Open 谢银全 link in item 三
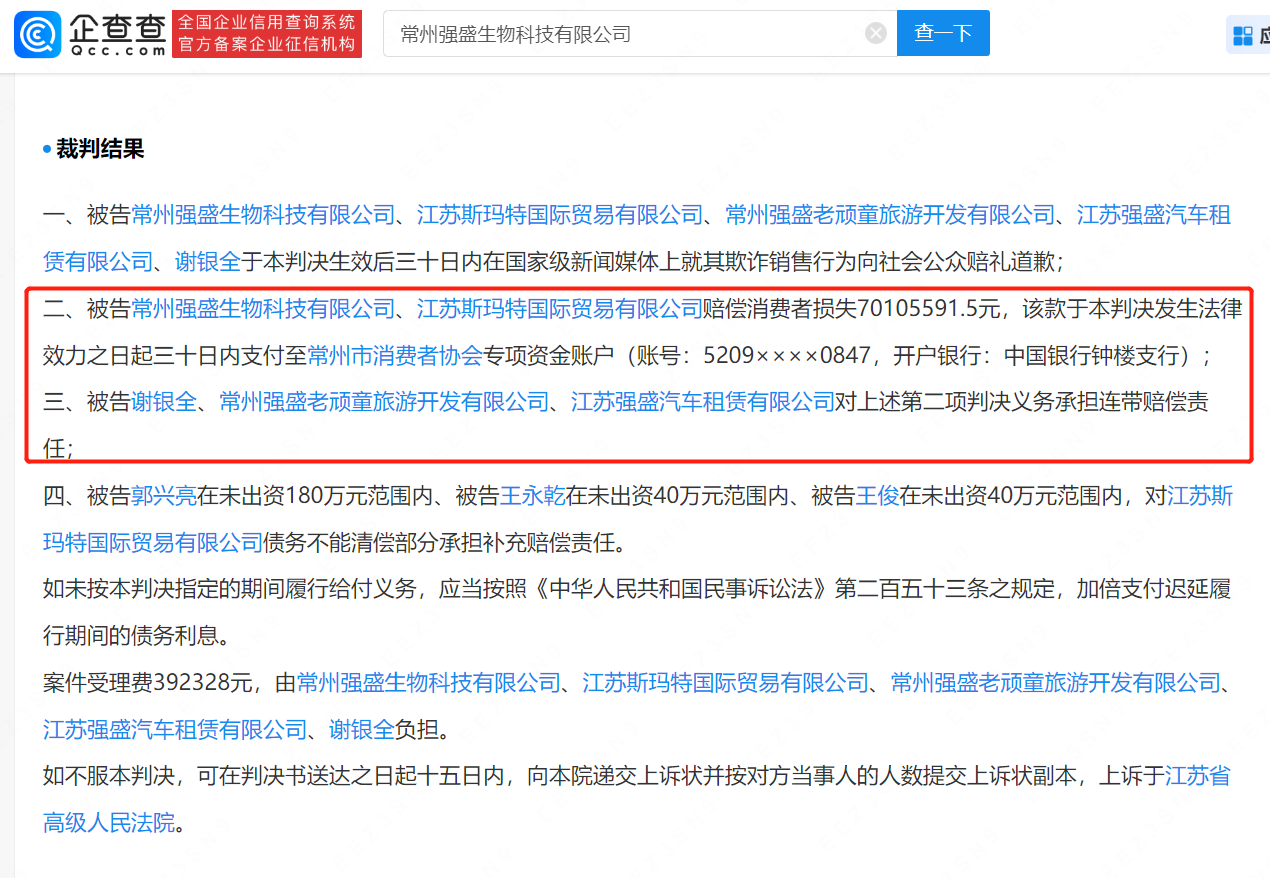This screenshot has height=878, width=1270. tap(164, 402)
